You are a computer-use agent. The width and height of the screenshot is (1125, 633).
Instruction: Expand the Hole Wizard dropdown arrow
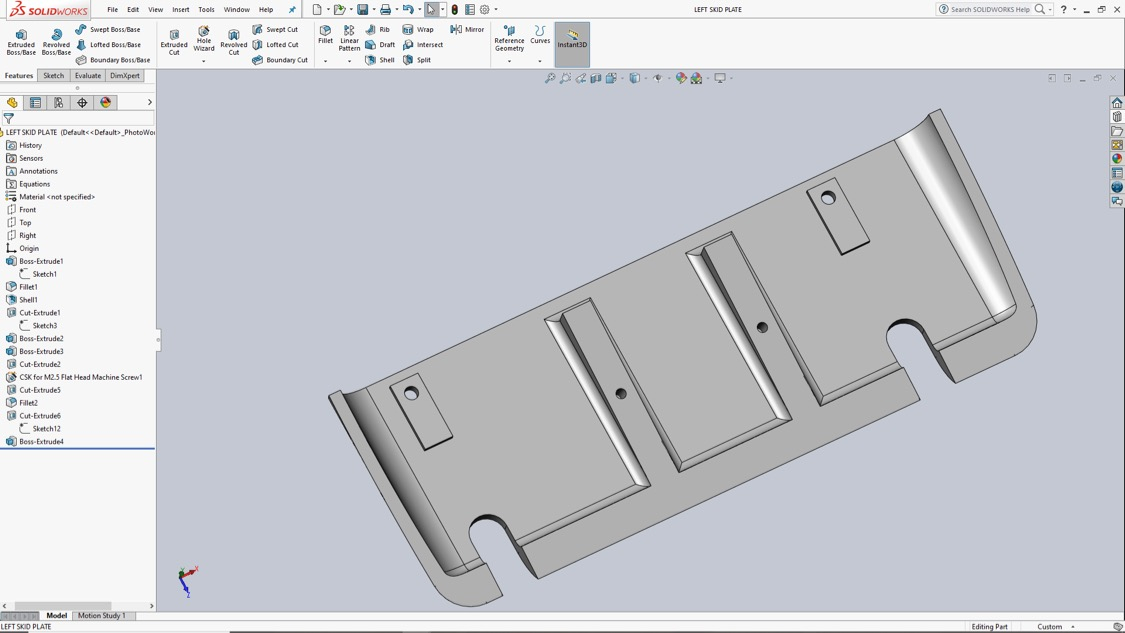pyautogui.click(x=204, y=62)
